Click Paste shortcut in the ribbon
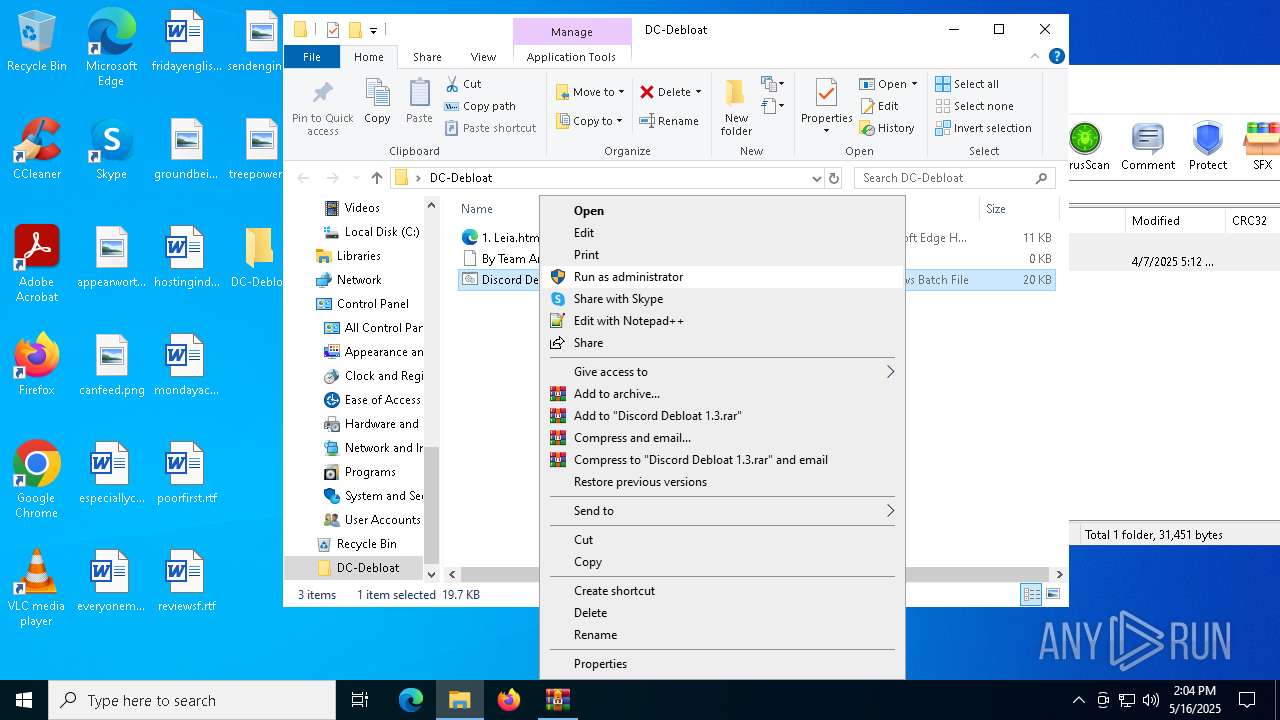The height and width of the screenshot is (720, 1280). click(491, 128)
